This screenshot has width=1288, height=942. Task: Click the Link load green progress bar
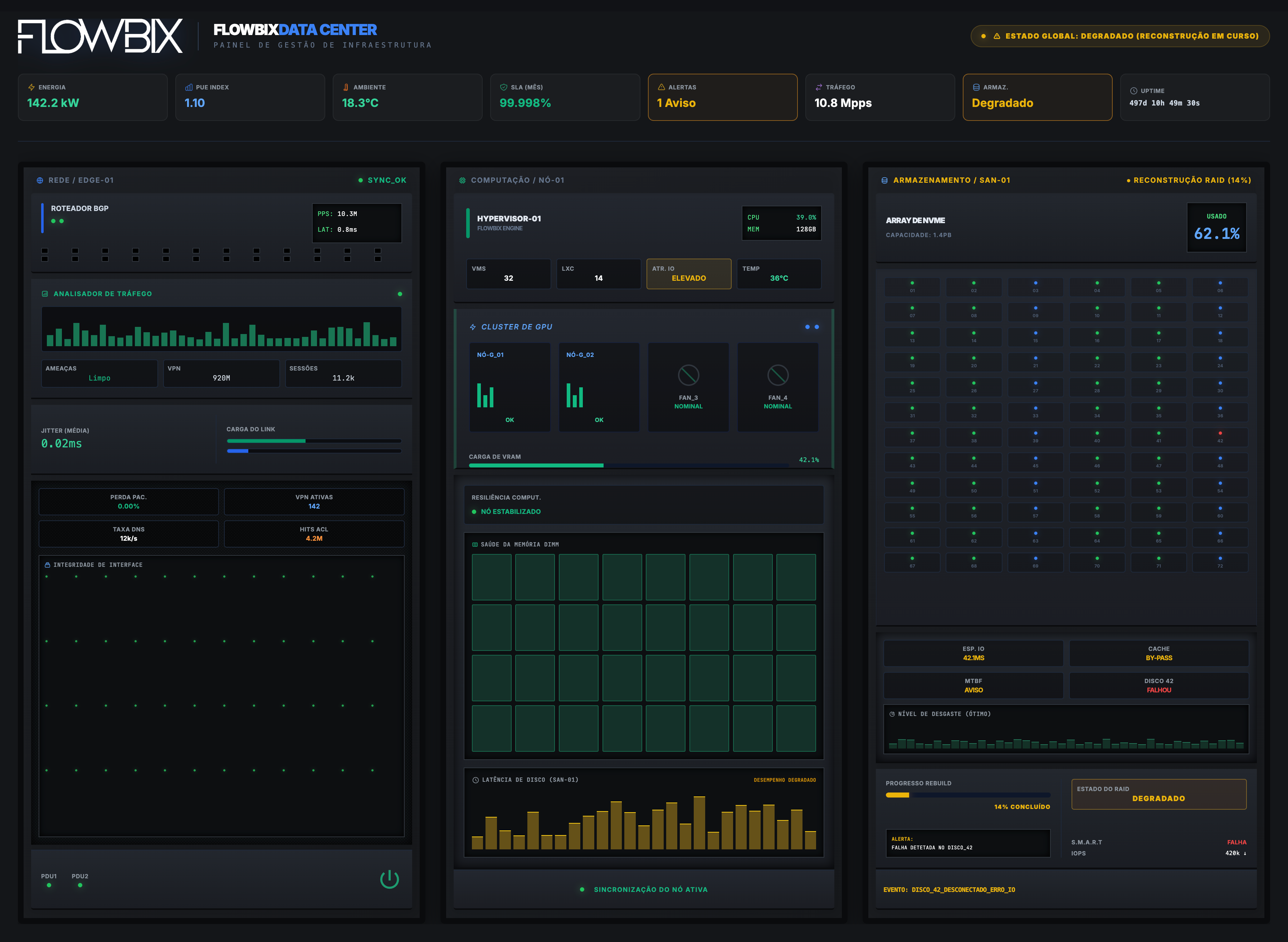[x=314, y=441]
